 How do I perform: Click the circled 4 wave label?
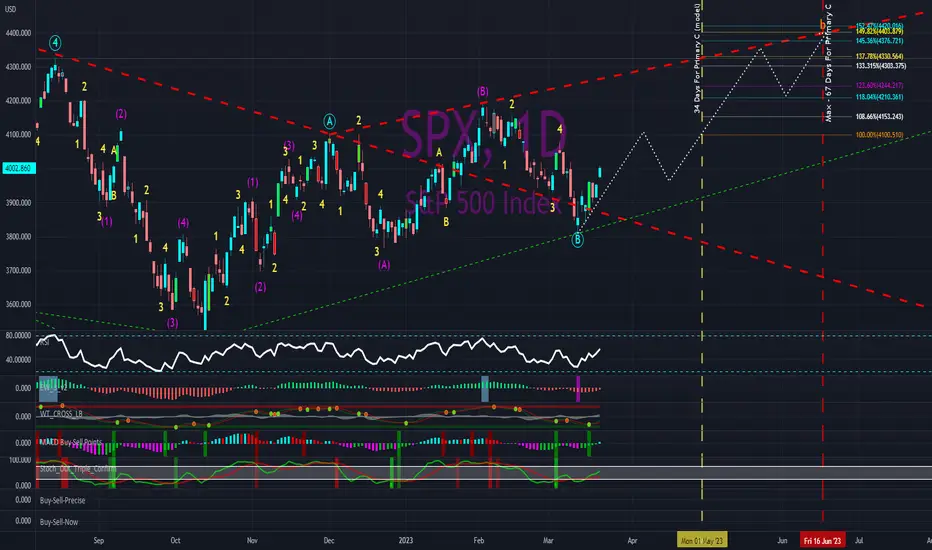55,42
